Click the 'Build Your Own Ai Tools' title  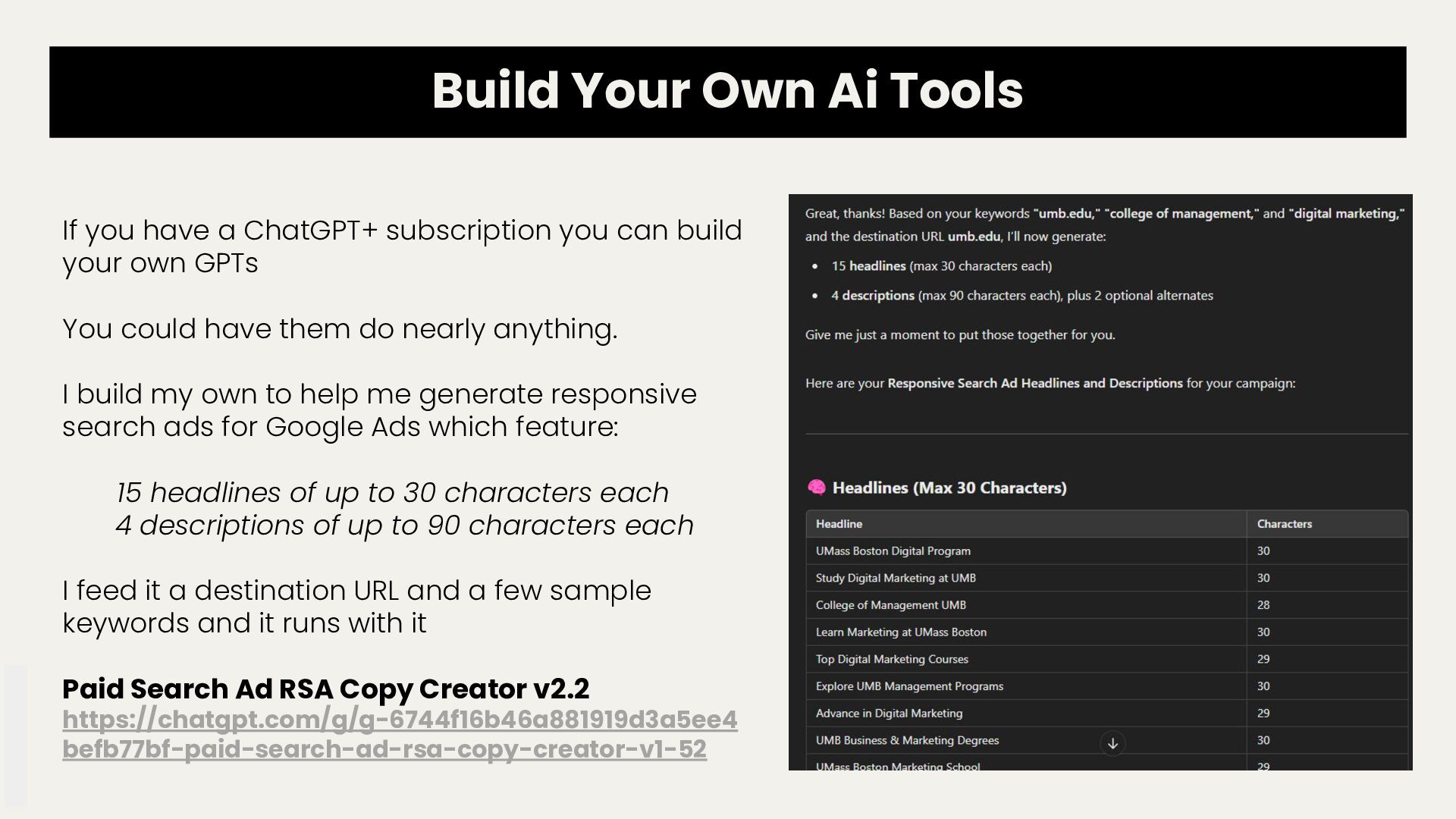coord(727,91)
